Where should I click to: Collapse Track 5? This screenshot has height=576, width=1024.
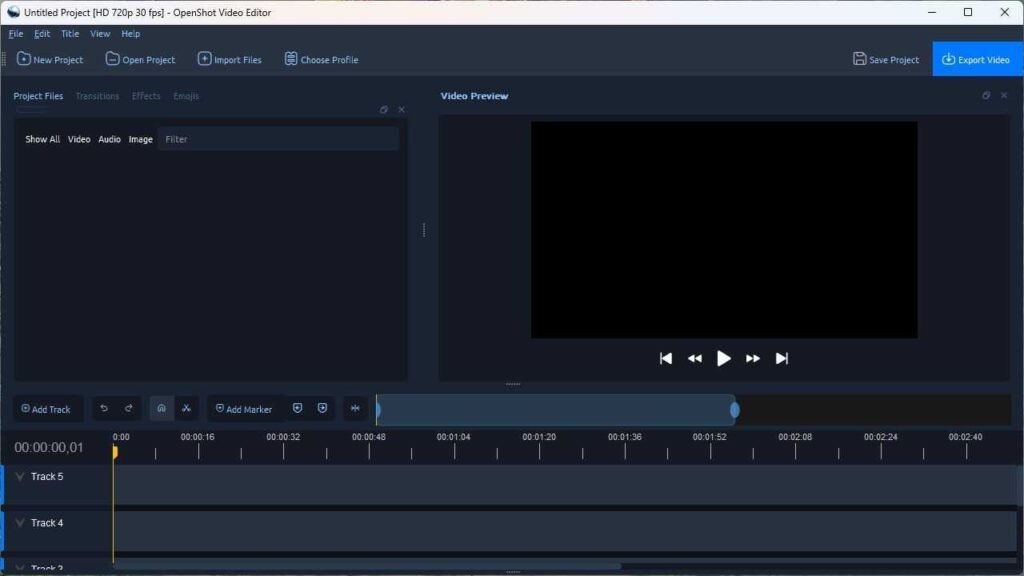pyautogui.click(x=22, y=477)
